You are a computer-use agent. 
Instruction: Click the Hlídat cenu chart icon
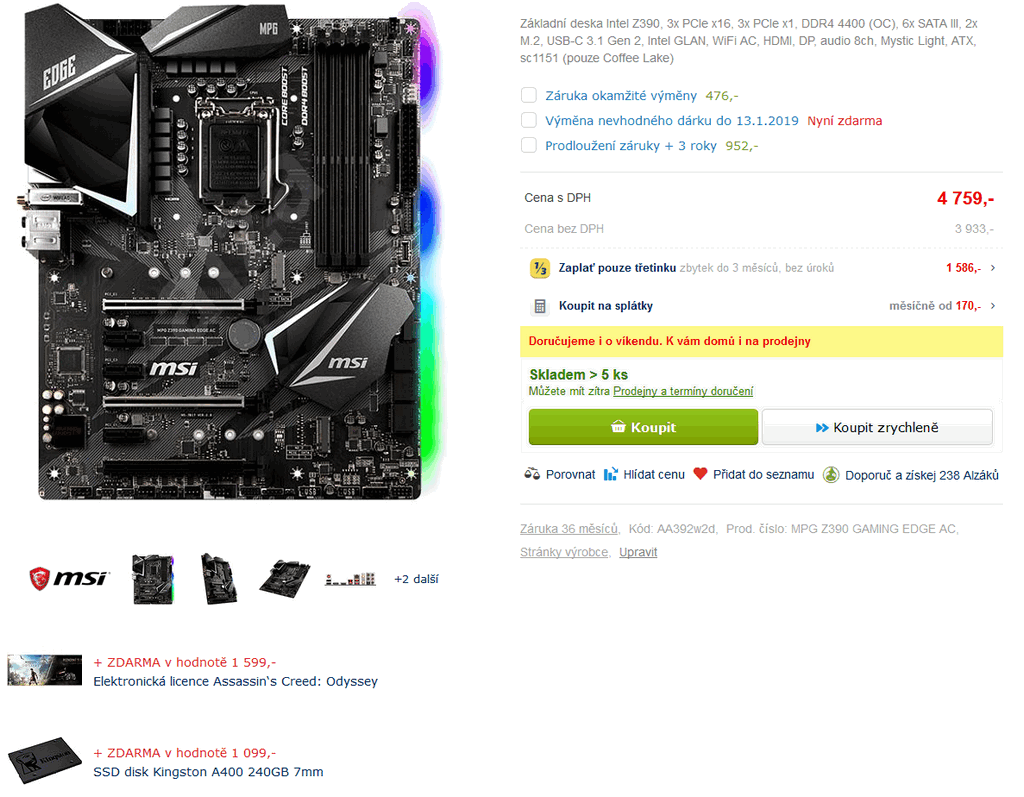point(610,474)
